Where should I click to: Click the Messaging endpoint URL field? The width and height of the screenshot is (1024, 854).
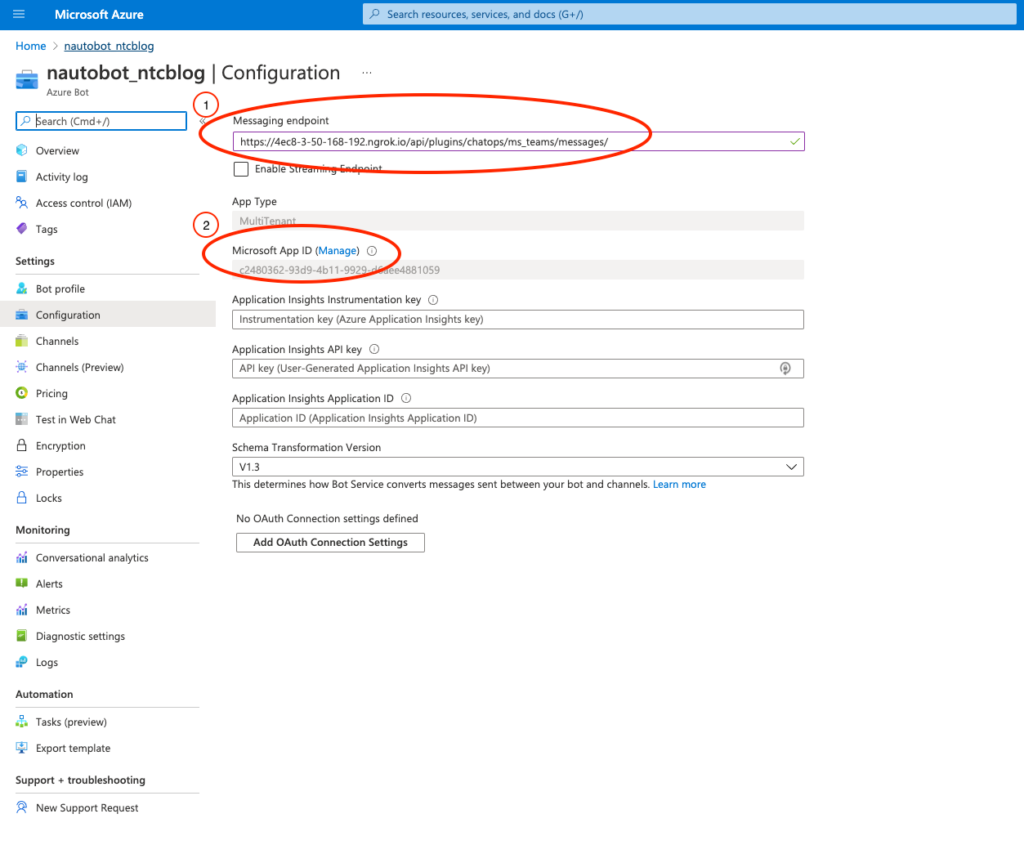pyautogui.click(x=519, y=142)
